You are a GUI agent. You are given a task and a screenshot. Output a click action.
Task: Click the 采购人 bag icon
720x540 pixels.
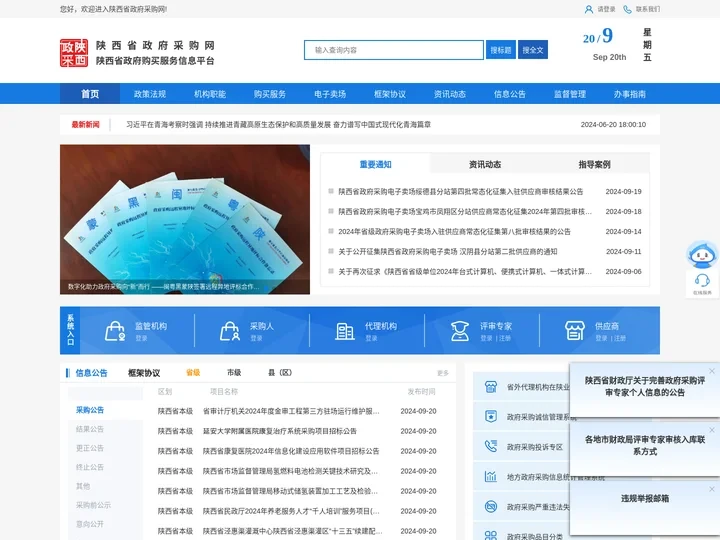(x=230, y=331)
